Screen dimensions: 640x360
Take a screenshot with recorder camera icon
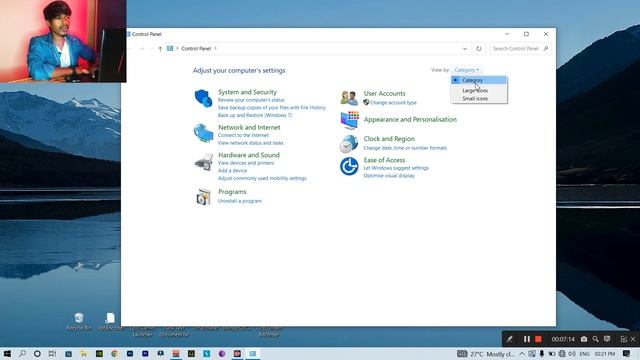tap(584, 339)
